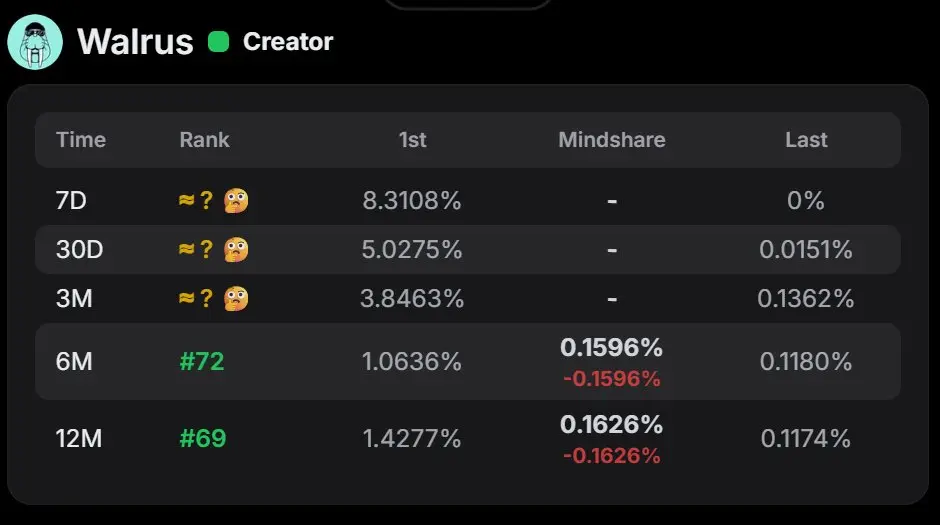Open the #69 rank link

[x=203, y=439]
